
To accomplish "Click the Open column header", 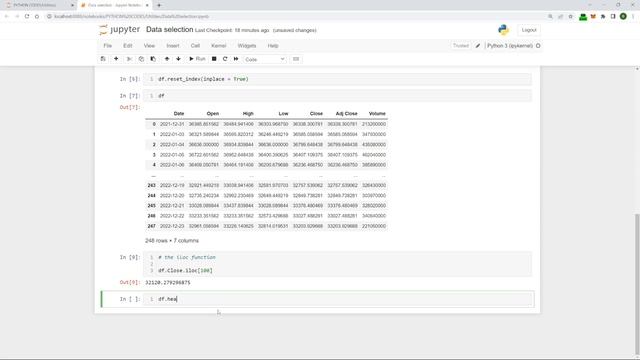I will (213, 113).
